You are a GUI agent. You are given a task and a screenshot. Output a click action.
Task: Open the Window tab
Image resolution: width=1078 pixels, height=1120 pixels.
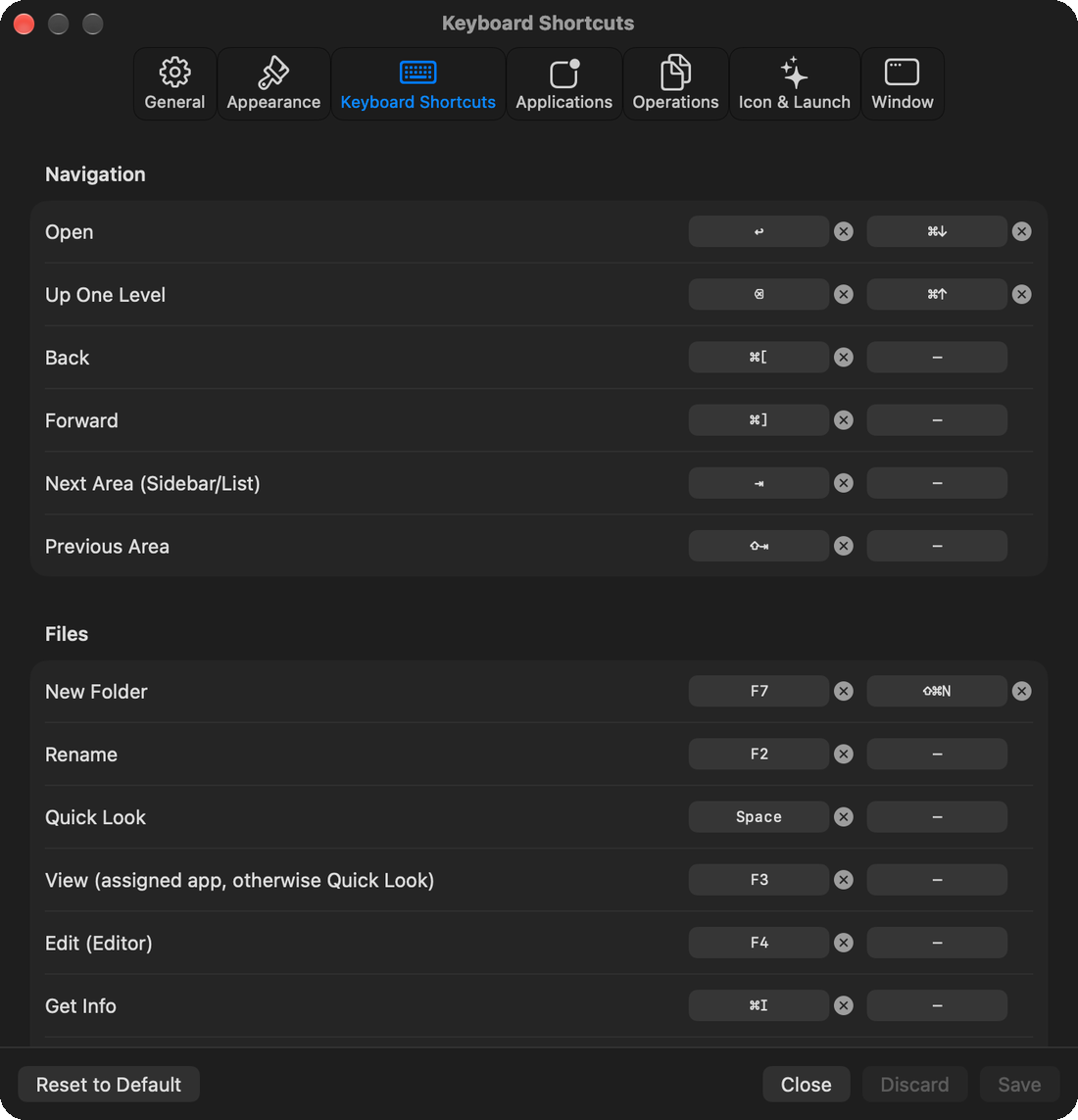[x=903, y=83]
